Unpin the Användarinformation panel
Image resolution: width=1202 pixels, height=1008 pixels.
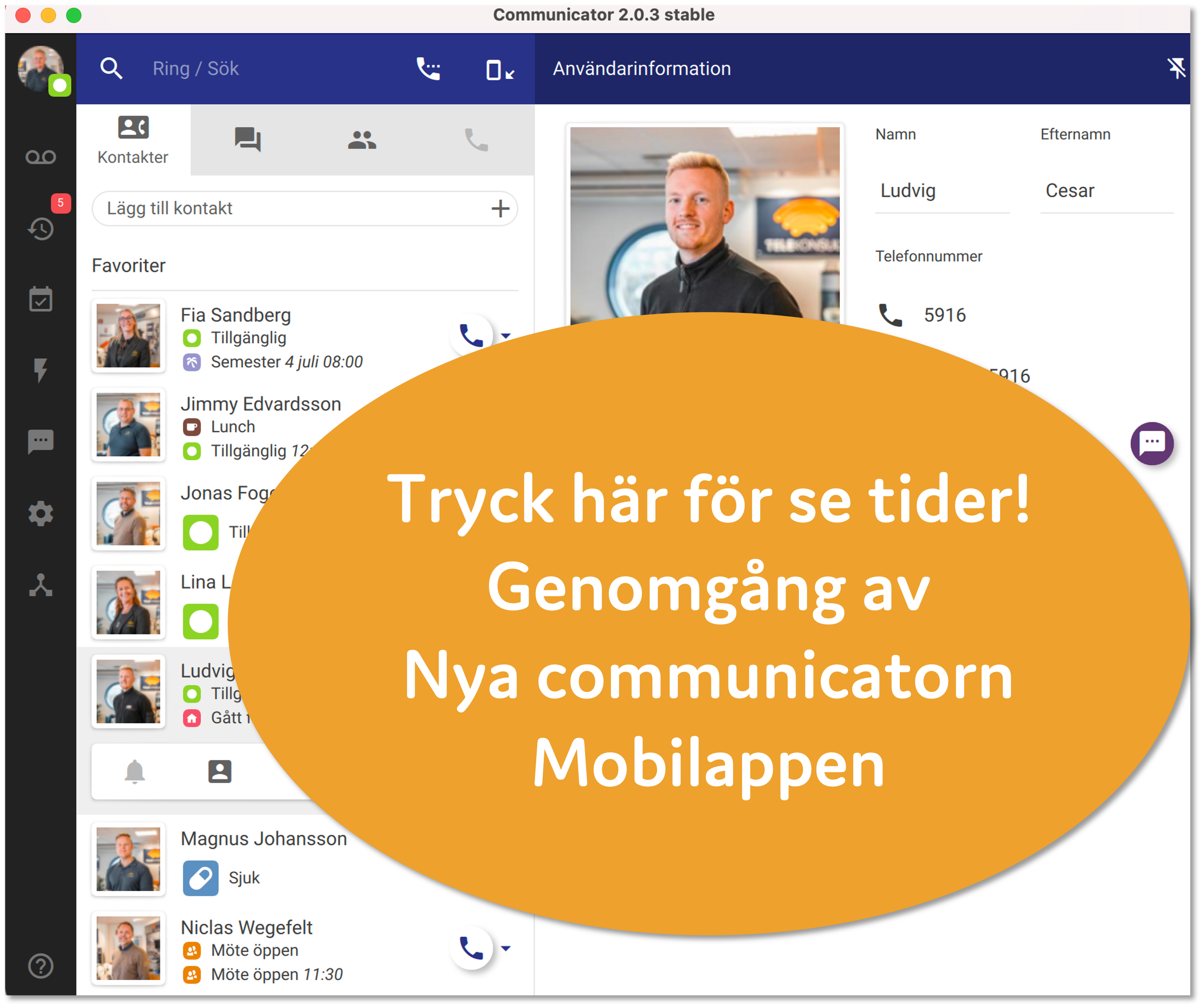[1176, 69]
